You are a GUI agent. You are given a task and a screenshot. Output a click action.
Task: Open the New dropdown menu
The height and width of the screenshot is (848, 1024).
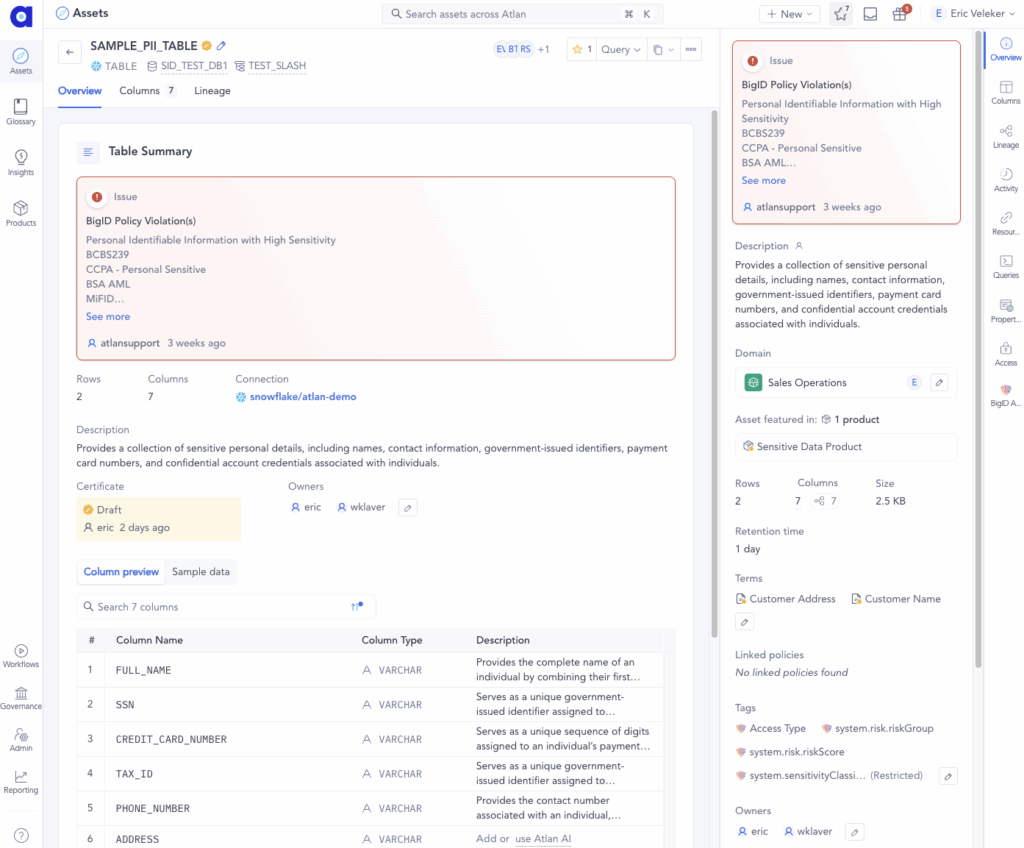tap(790, 14)
